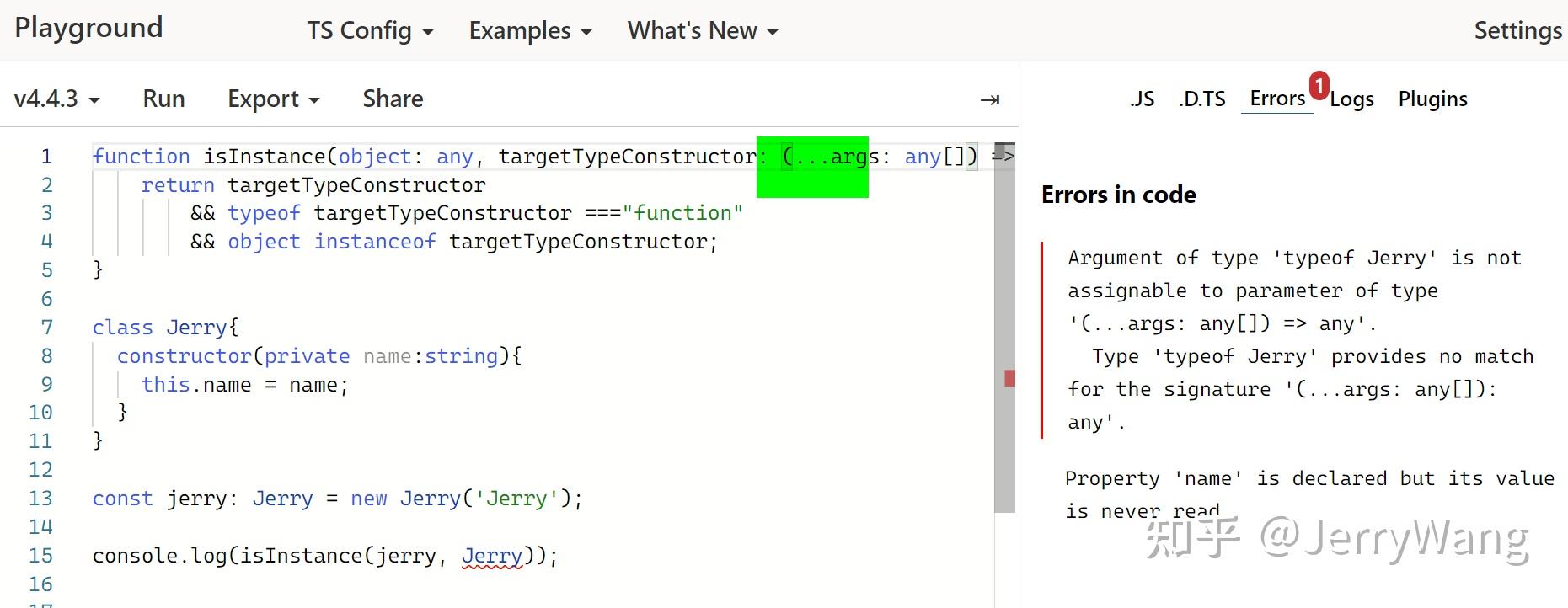Click the editor vertical scrollbar thumb

pyautogui.click(x=1004, y=328)
